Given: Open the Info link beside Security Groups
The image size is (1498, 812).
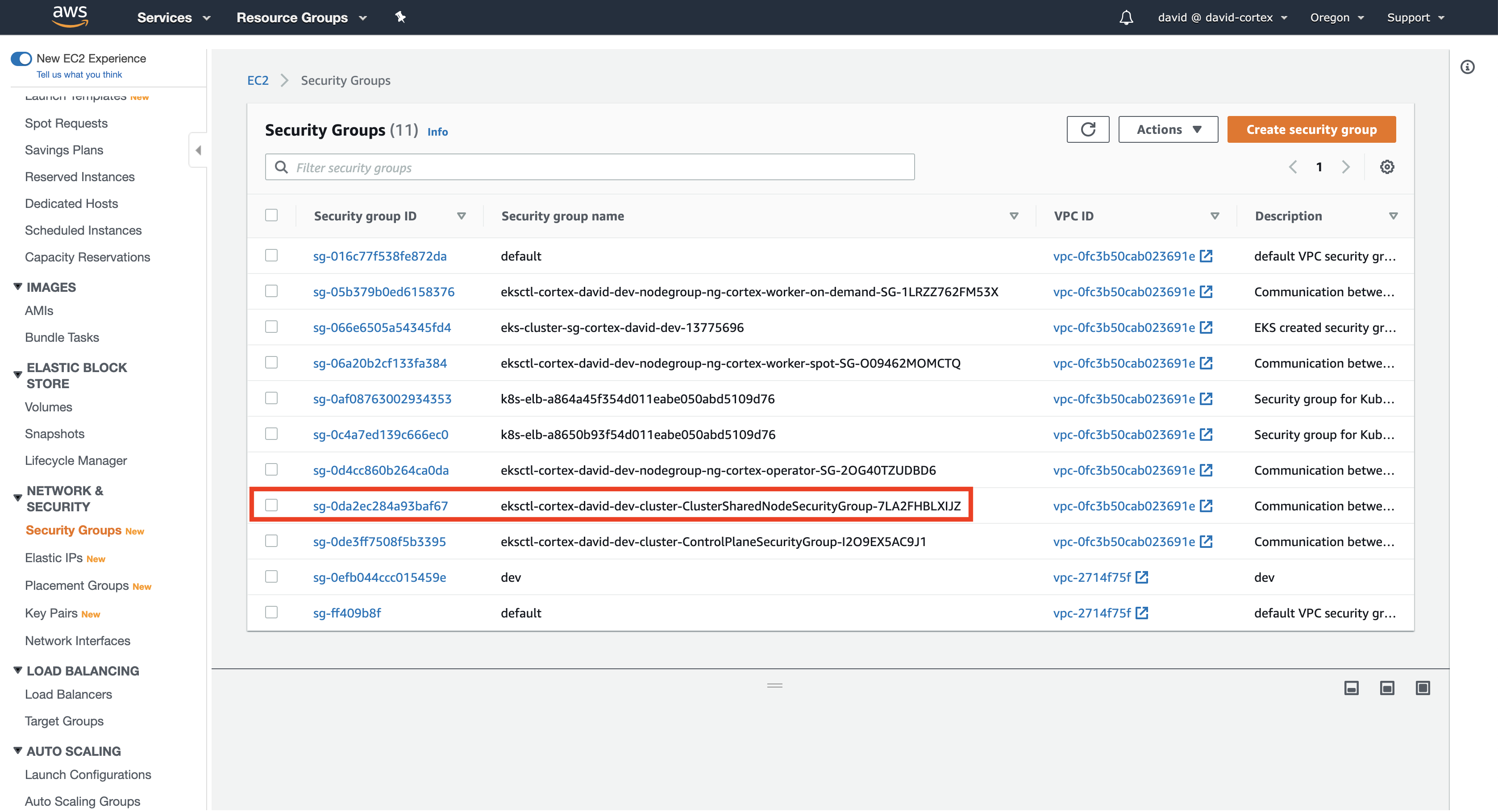Looking at the screenshot, I should click(x=437, y=132).
